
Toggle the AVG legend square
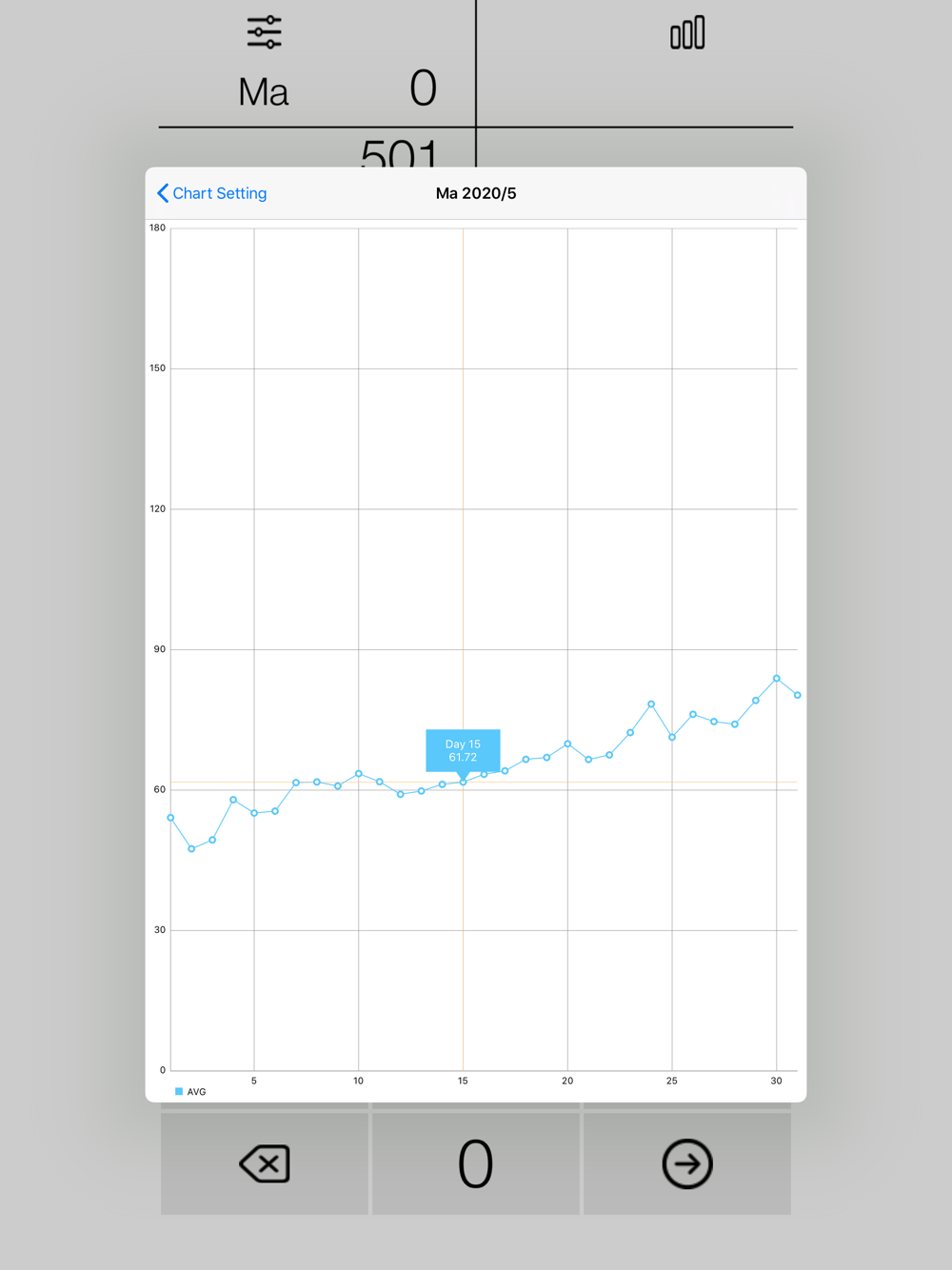tap(179, 1092)
